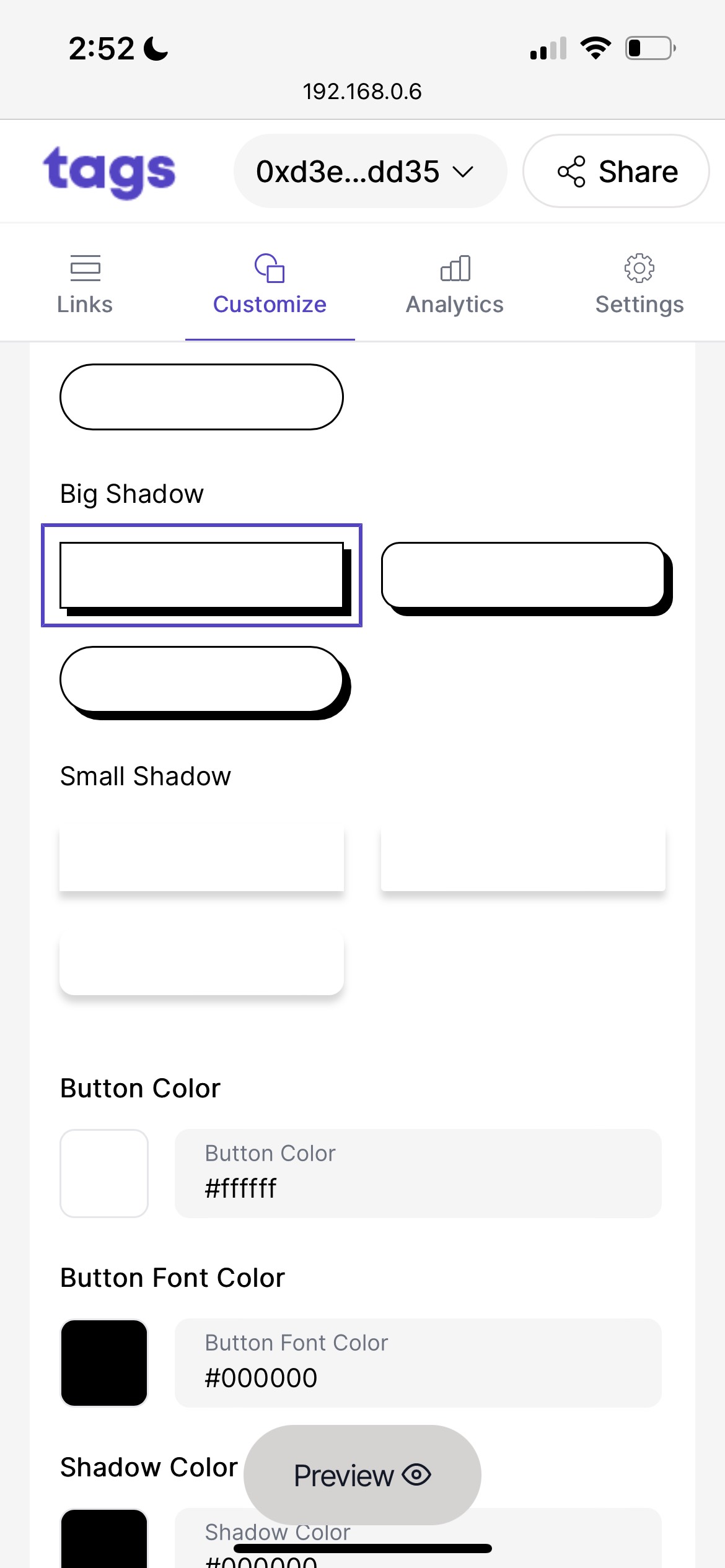Click the Preview button
This screenshot has height=1568, width=725.
[x=362, y=1474]
